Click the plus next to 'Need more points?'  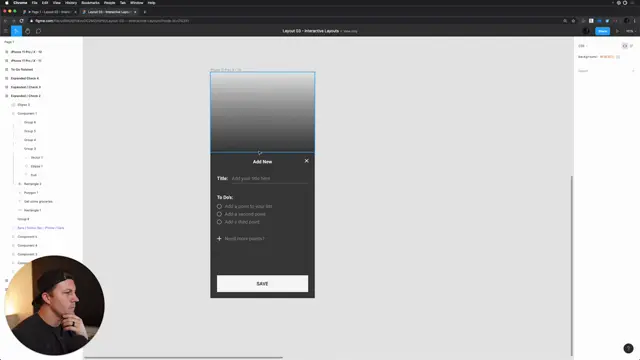[x=219, y=239]
